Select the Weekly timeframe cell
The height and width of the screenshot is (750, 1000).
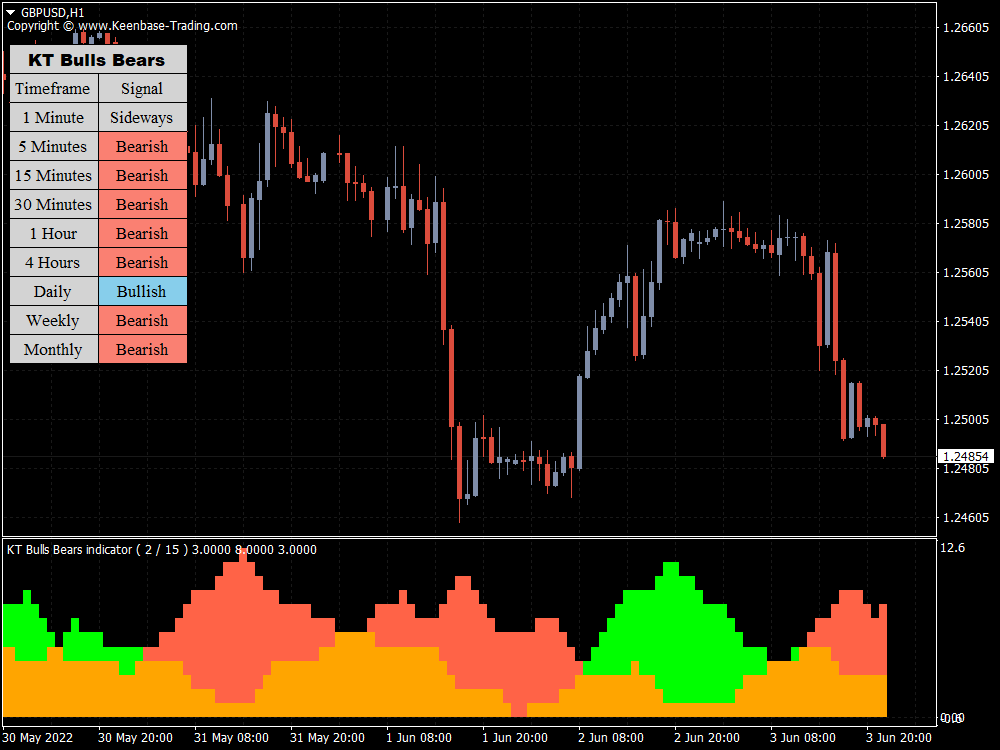point(54,320)
